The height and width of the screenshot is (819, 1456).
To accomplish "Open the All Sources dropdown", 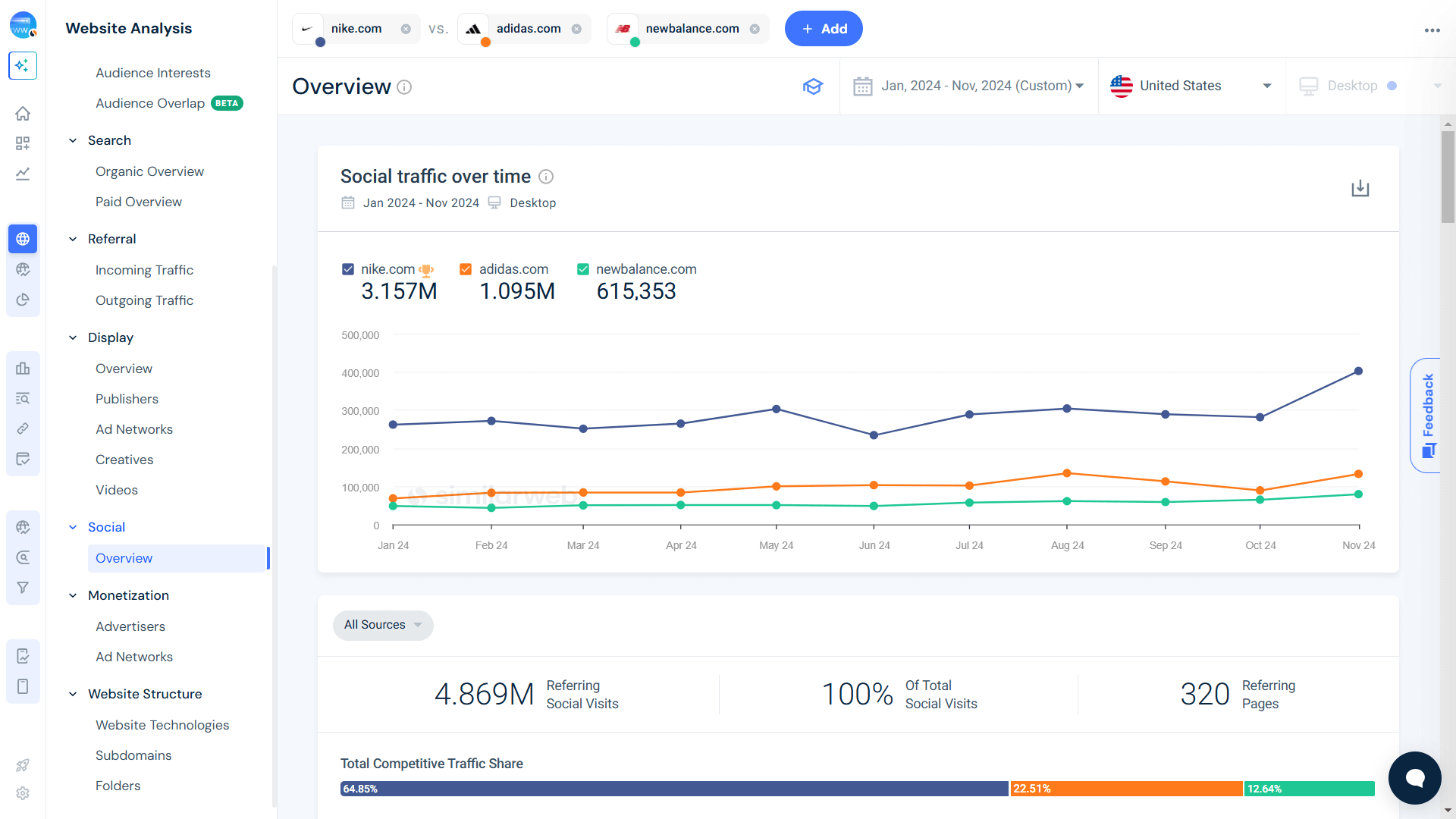I will 383,625.
